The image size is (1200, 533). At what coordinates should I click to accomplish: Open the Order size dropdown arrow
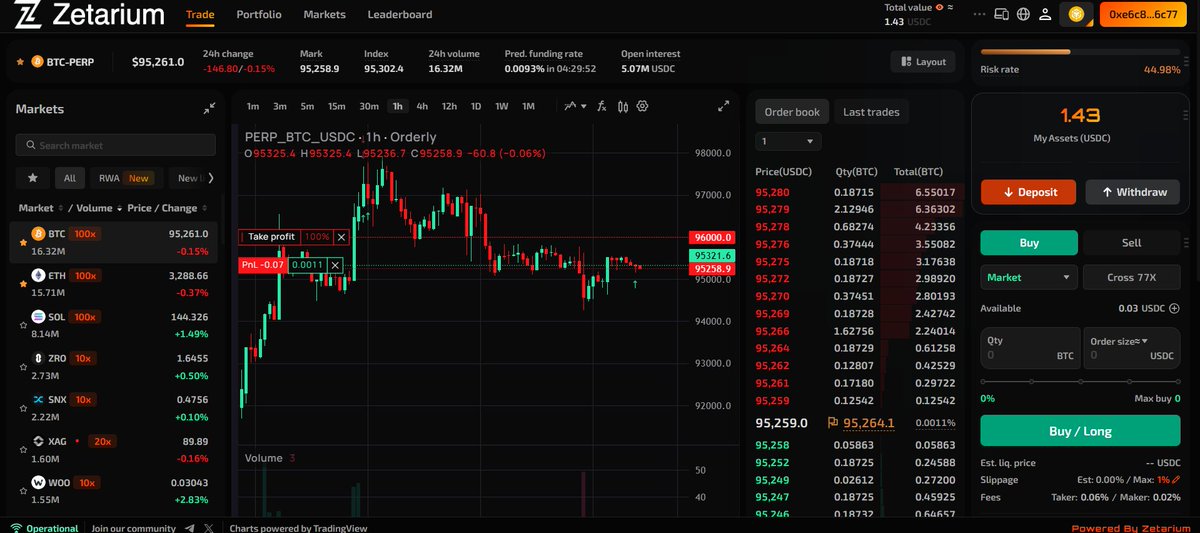1144,341
